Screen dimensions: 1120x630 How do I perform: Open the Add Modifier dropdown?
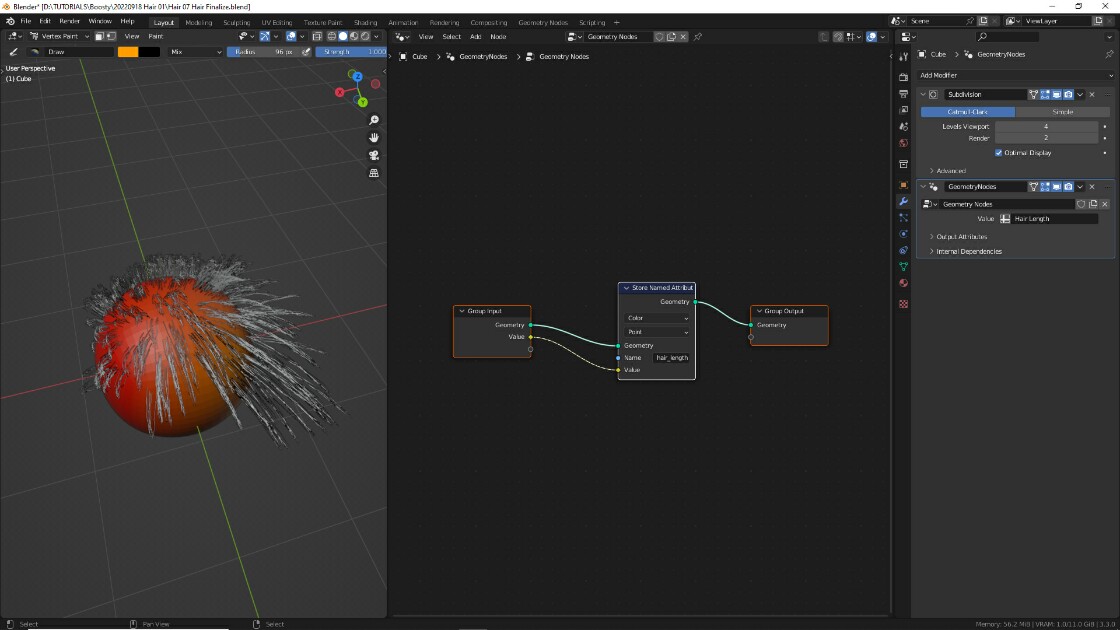tap(1015, 75)
